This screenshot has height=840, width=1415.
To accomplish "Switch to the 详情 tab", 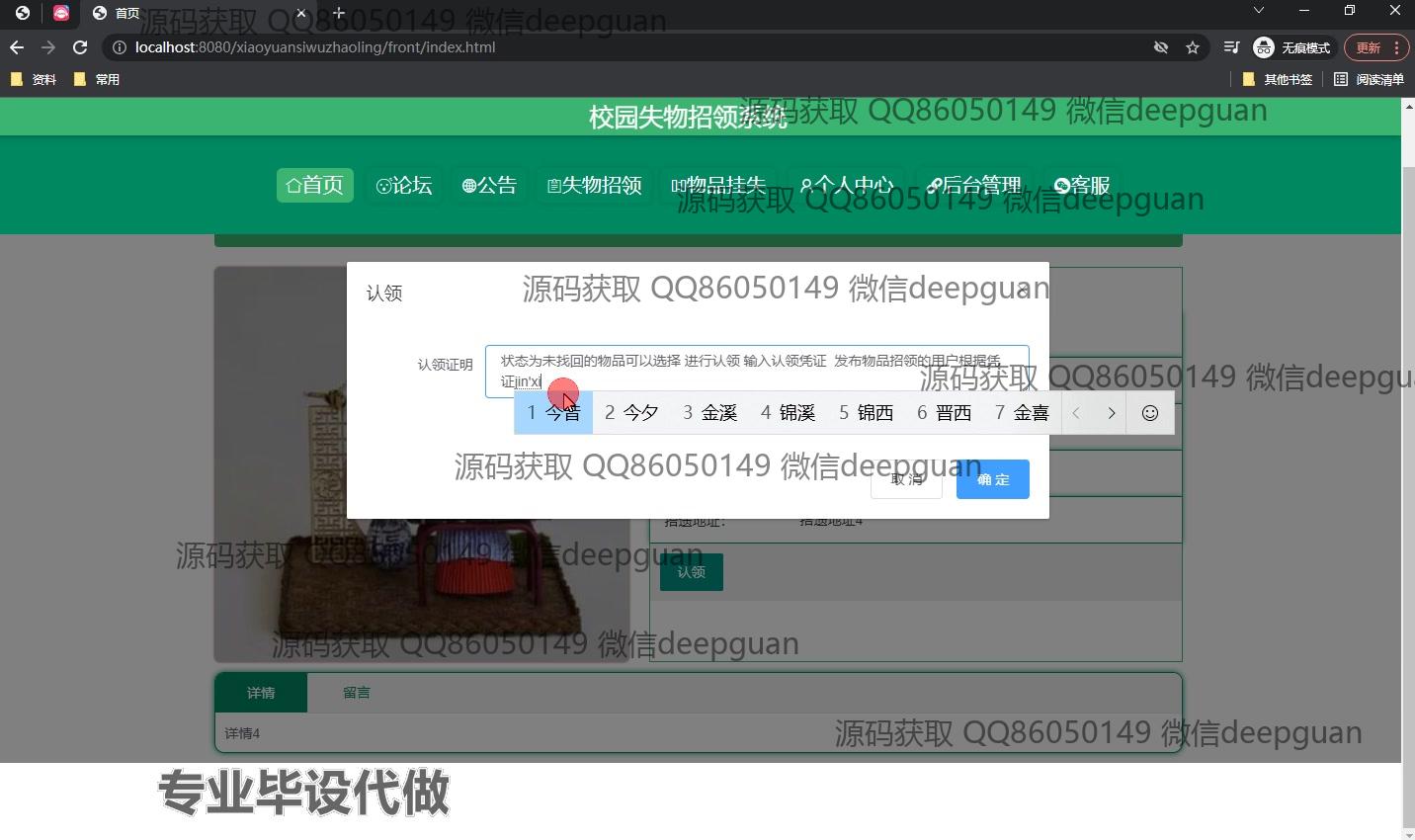I will pyautogui.click(x=261, y=693).
